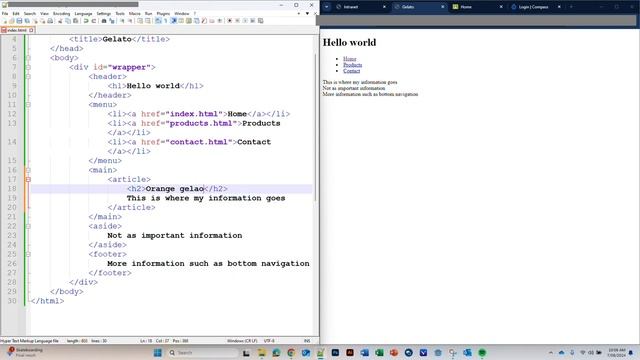Click the Stop recording macro icon
The width and height of the screenshot is (640, 360).
pos(237,21)
